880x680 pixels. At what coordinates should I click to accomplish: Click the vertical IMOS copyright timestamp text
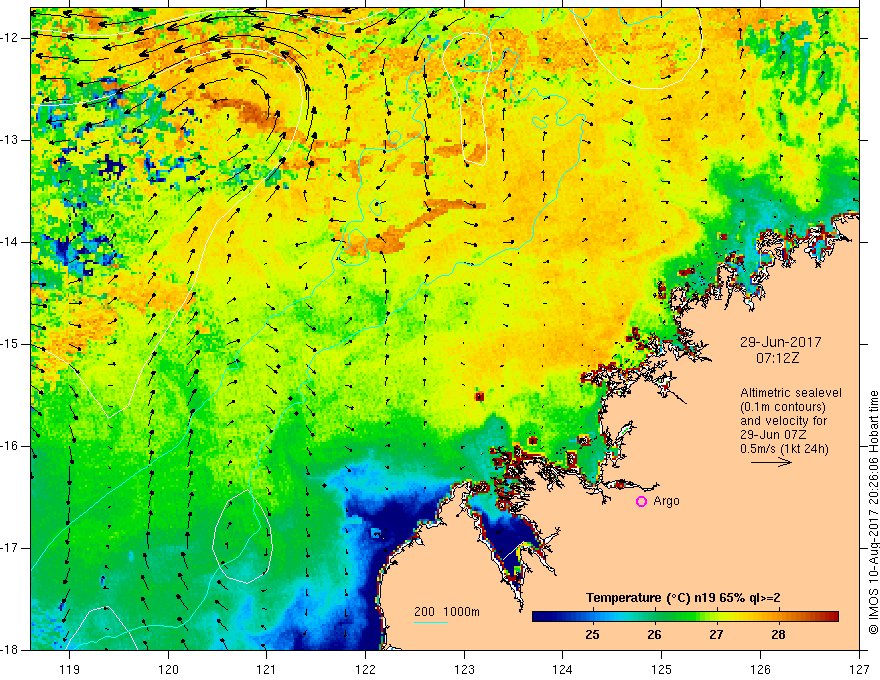[873, 513]
